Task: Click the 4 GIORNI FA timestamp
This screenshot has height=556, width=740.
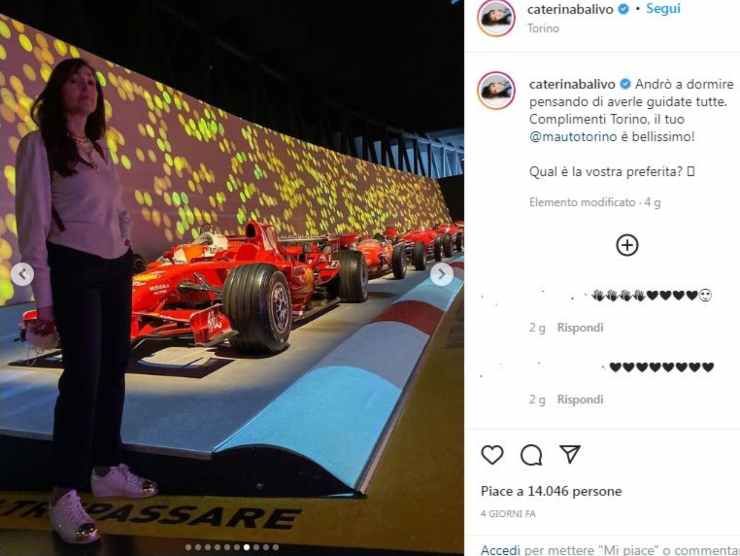Action: [x=508, y=514]
